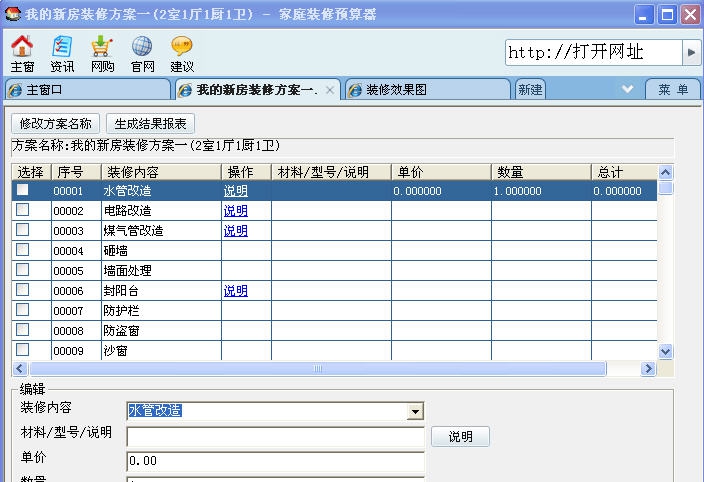Click the 总计 column header

click(624, 172)
